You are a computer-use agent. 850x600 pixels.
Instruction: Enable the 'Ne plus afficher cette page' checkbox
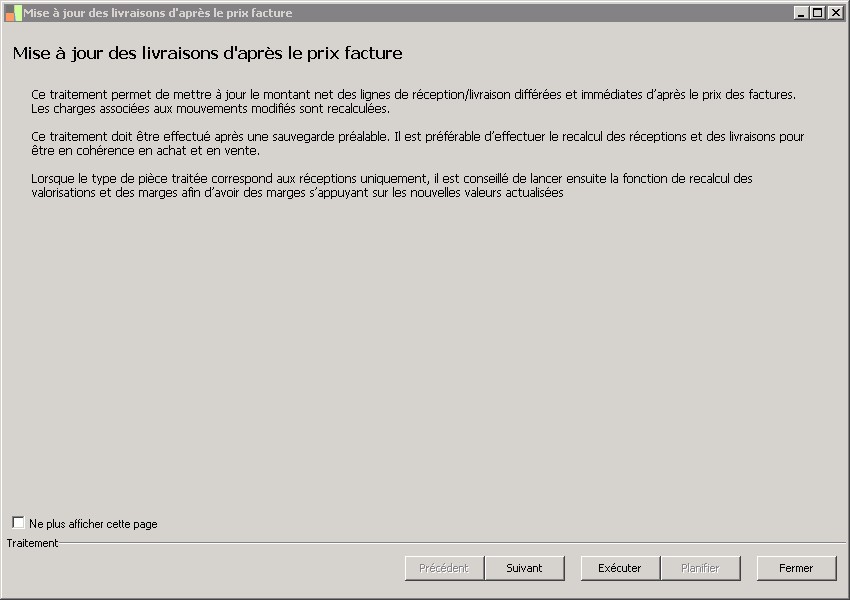[x=18, y=523]
